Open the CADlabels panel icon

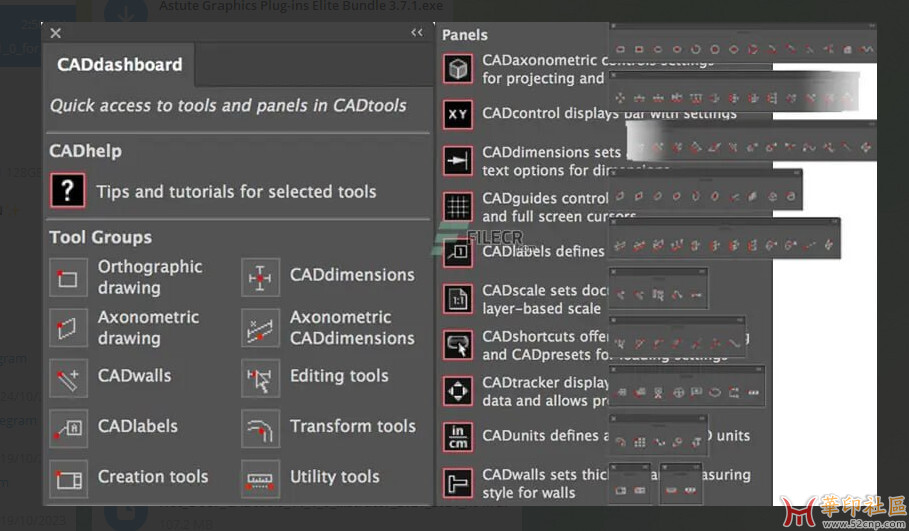pyautogui.click(x=458, y=253)
